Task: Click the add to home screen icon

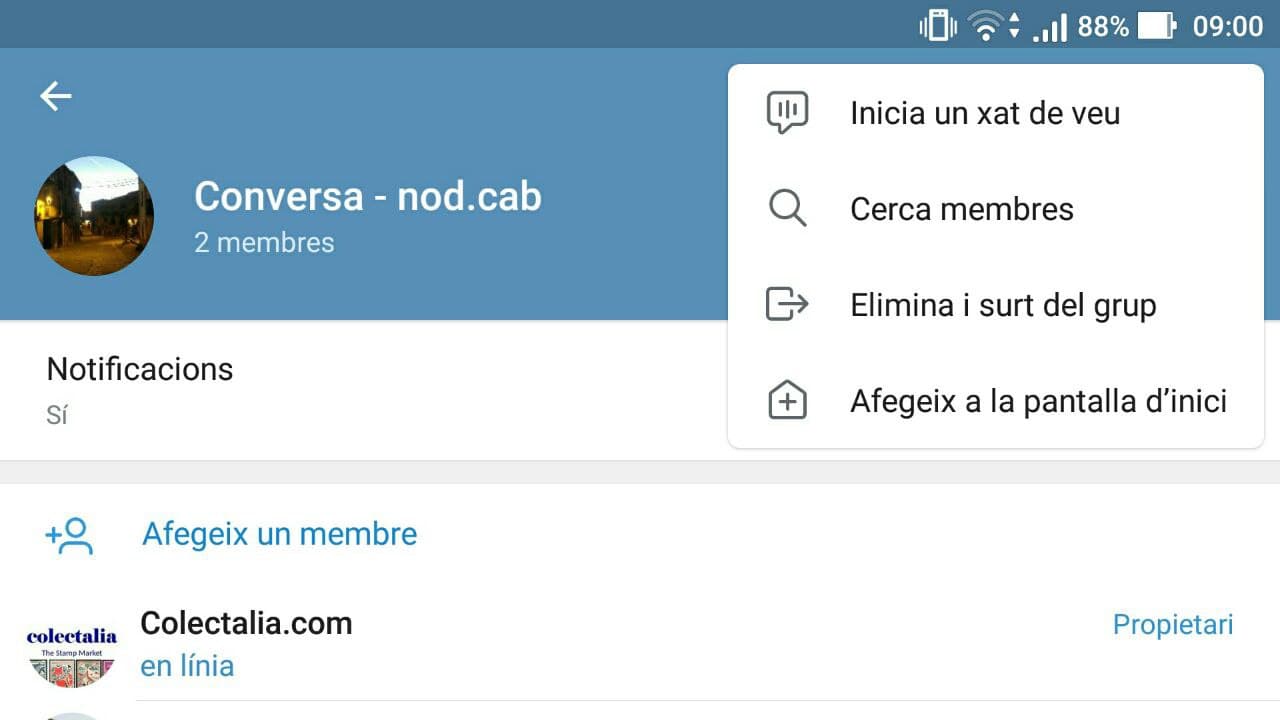Action: (x=787, y=401)
